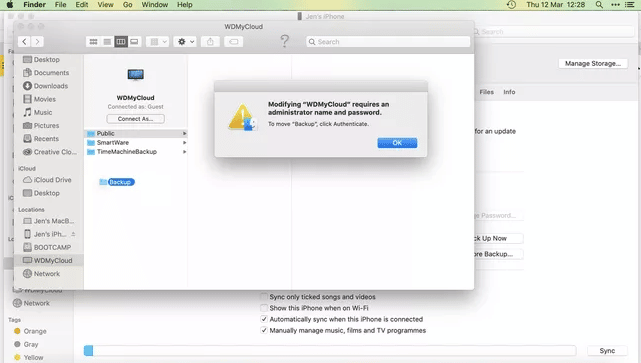Select WDMyCloud in the front window sidebar

click(x=48, y=260)
